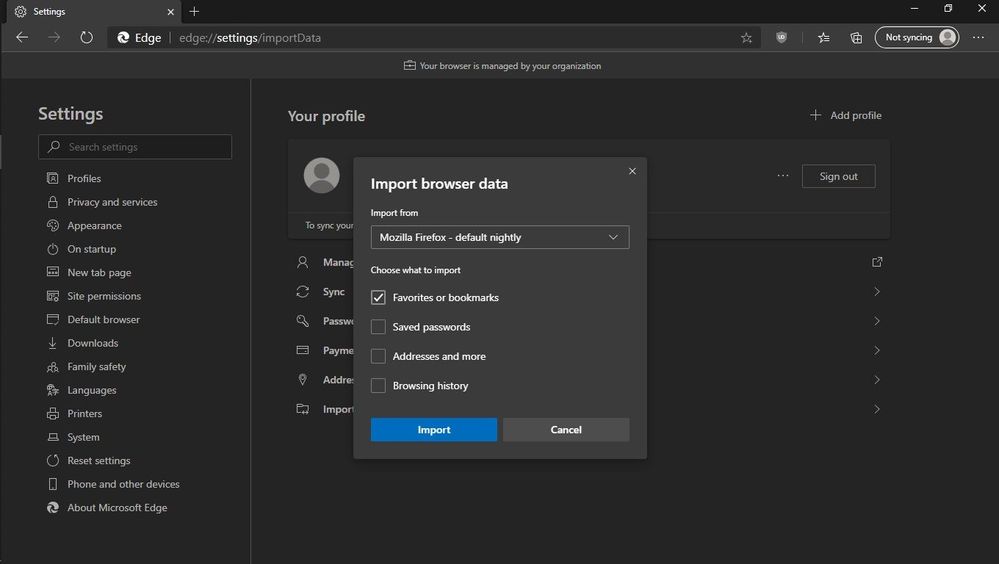This screenshot has height=564, width=999.
Task: Open profile more options ellipsis
Action: 782,176
